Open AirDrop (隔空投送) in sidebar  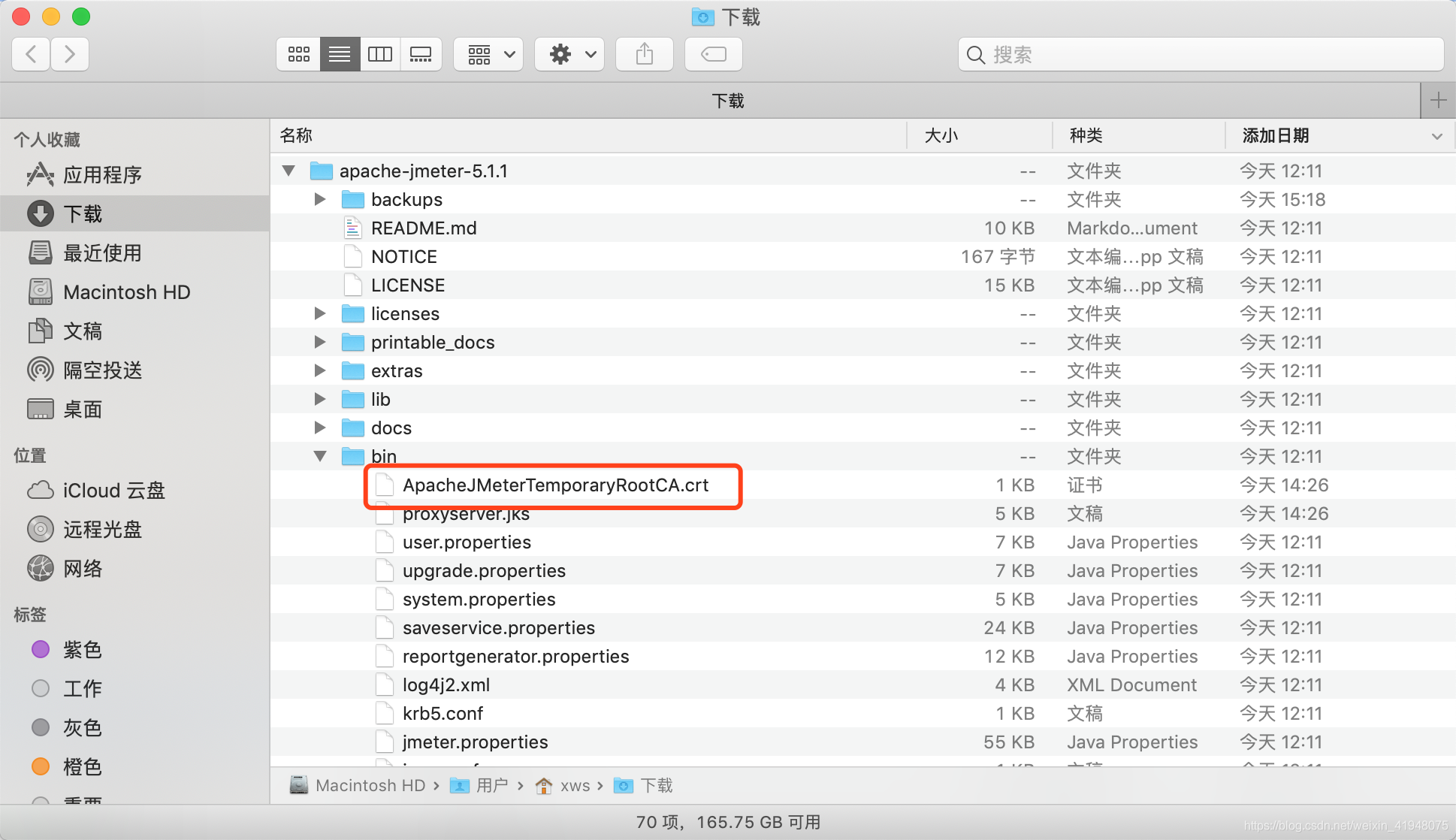tap(102, 370)
